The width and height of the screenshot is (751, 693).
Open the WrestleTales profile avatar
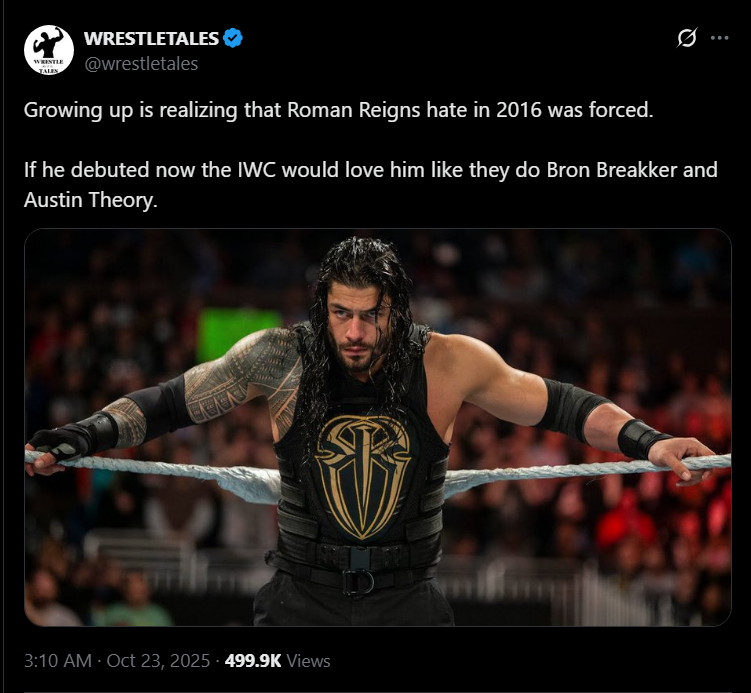click(x=49, y=50)
